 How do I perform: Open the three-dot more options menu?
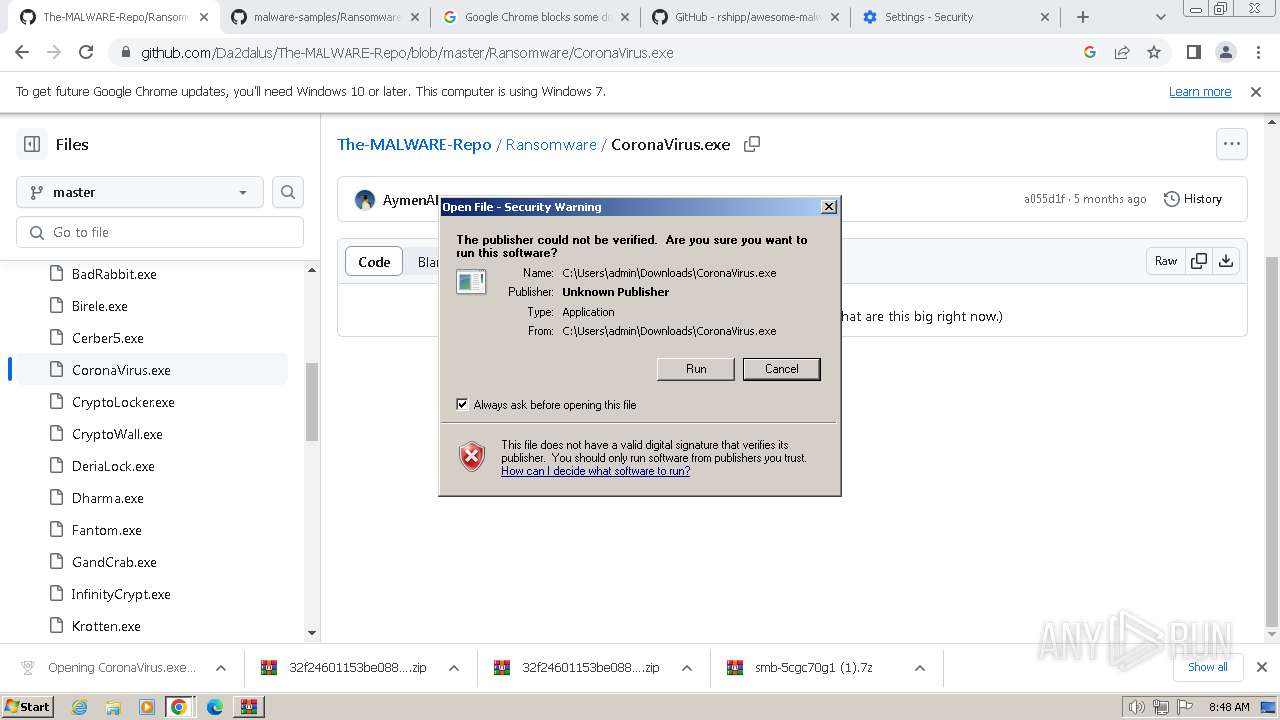1232,144
